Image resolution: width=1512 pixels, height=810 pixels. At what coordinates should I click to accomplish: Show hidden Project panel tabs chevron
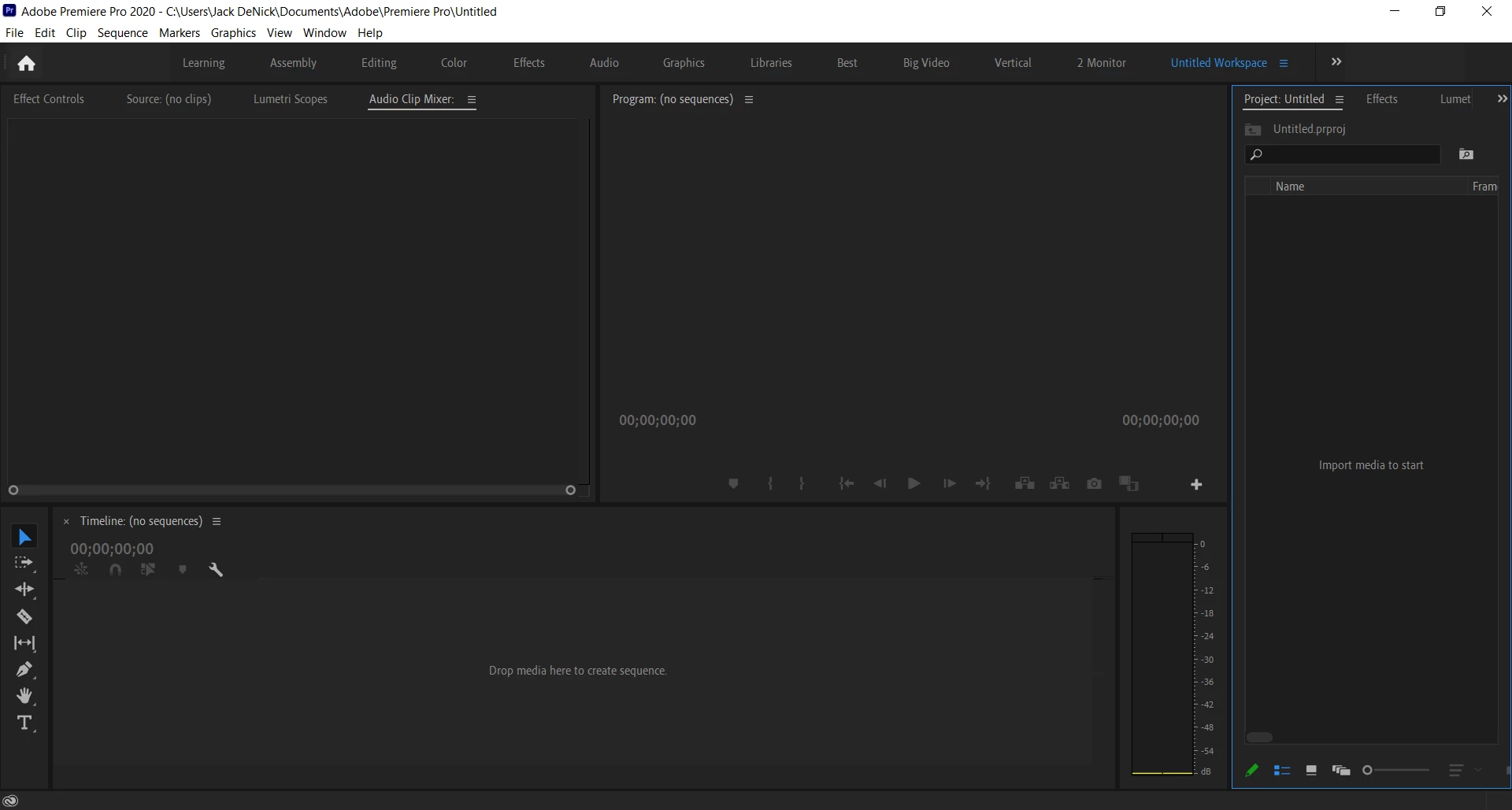click(1502, 99)
